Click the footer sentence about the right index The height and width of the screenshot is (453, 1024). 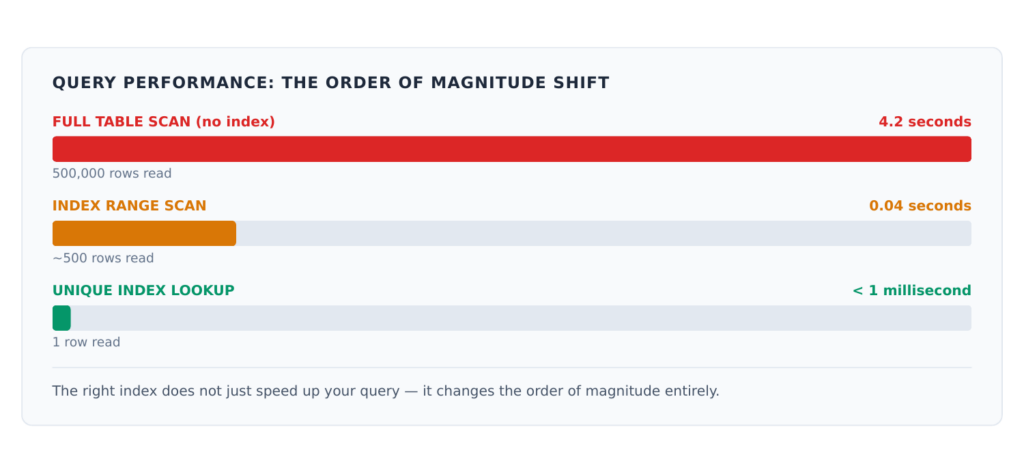tap(386, 392)
